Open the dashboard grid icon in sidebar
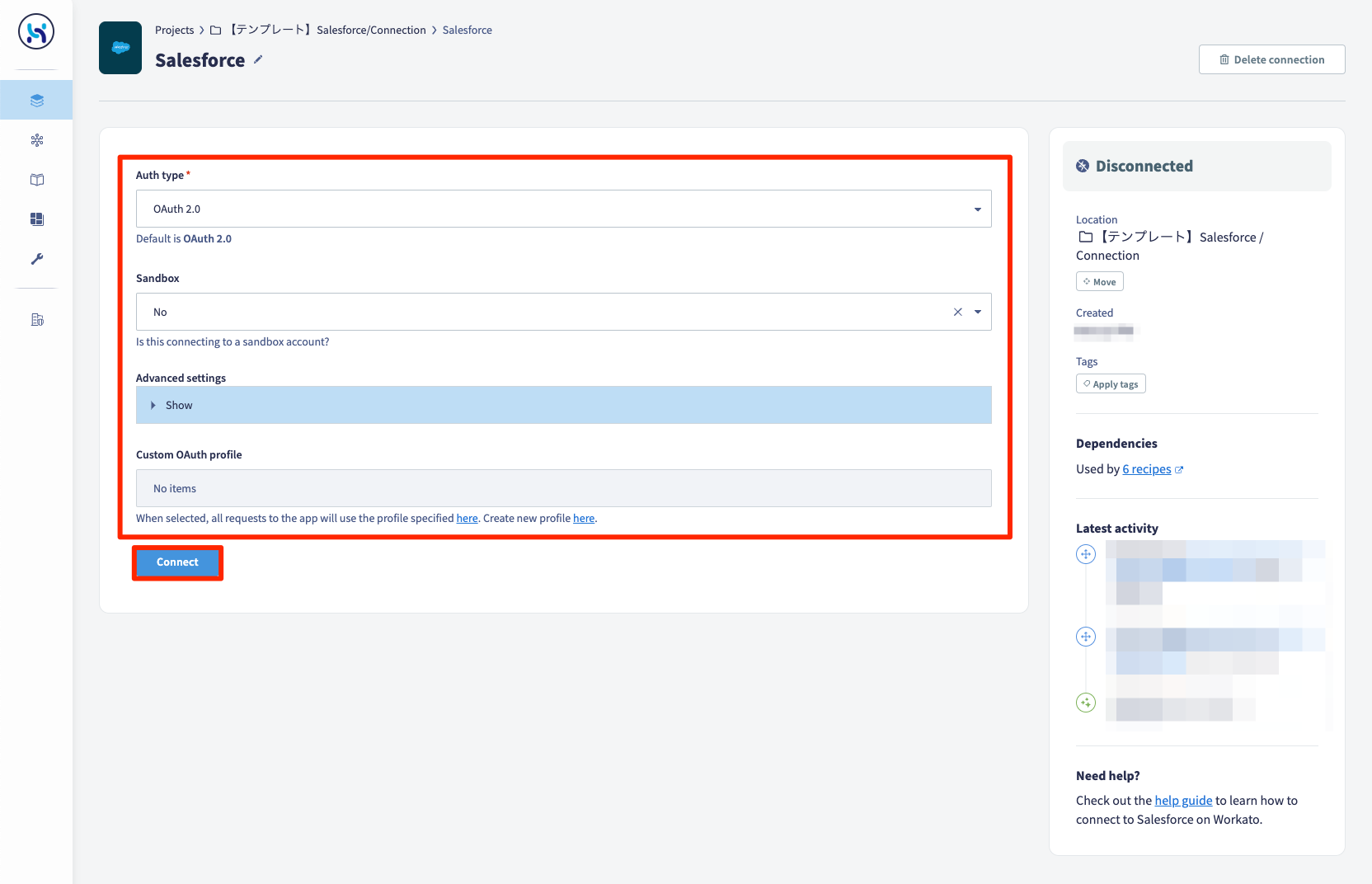Viewport: 1372px width, 884px height. 36,219
